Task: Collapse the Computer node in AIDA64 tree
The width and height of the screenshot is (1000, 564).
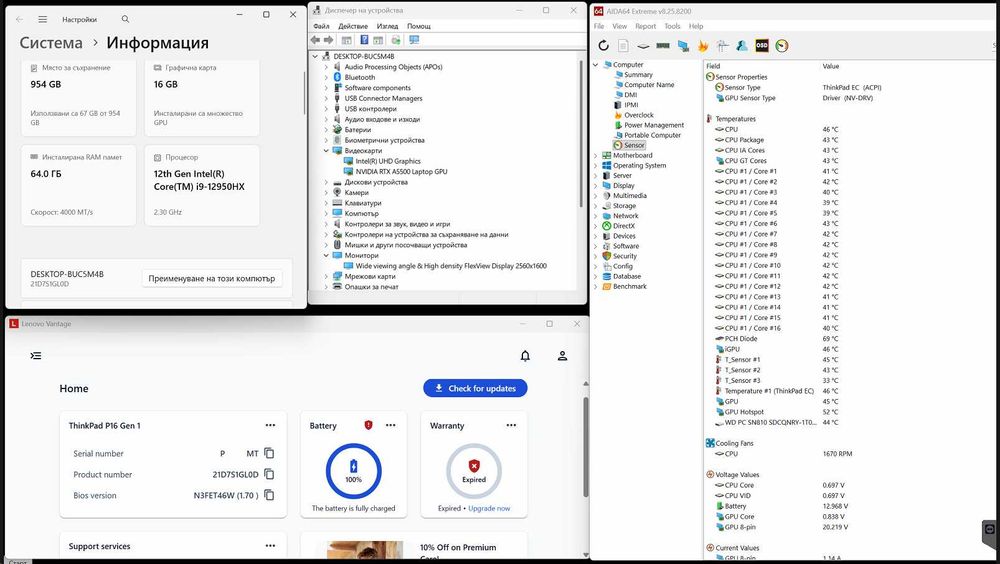Action: [596, 64]
